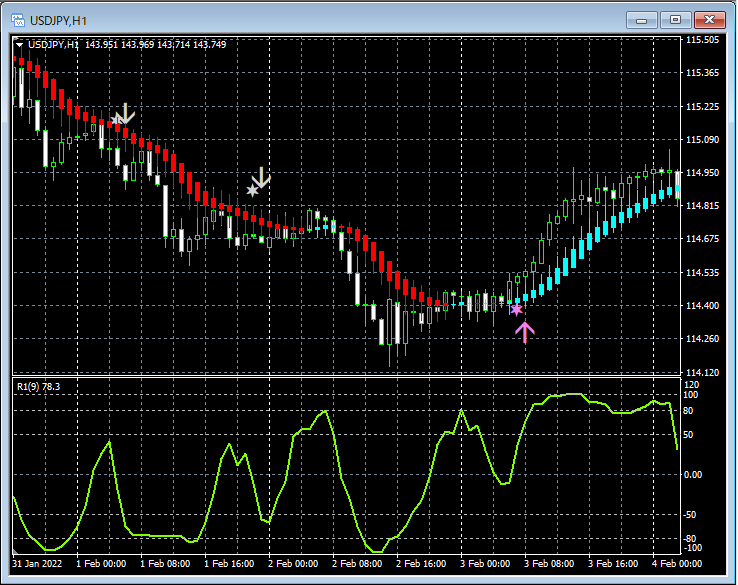Expand the chart's small triangle menu beside USDJPY,H1
The width and height of the screenshot is (738, 585).
(x=19, y=45)
